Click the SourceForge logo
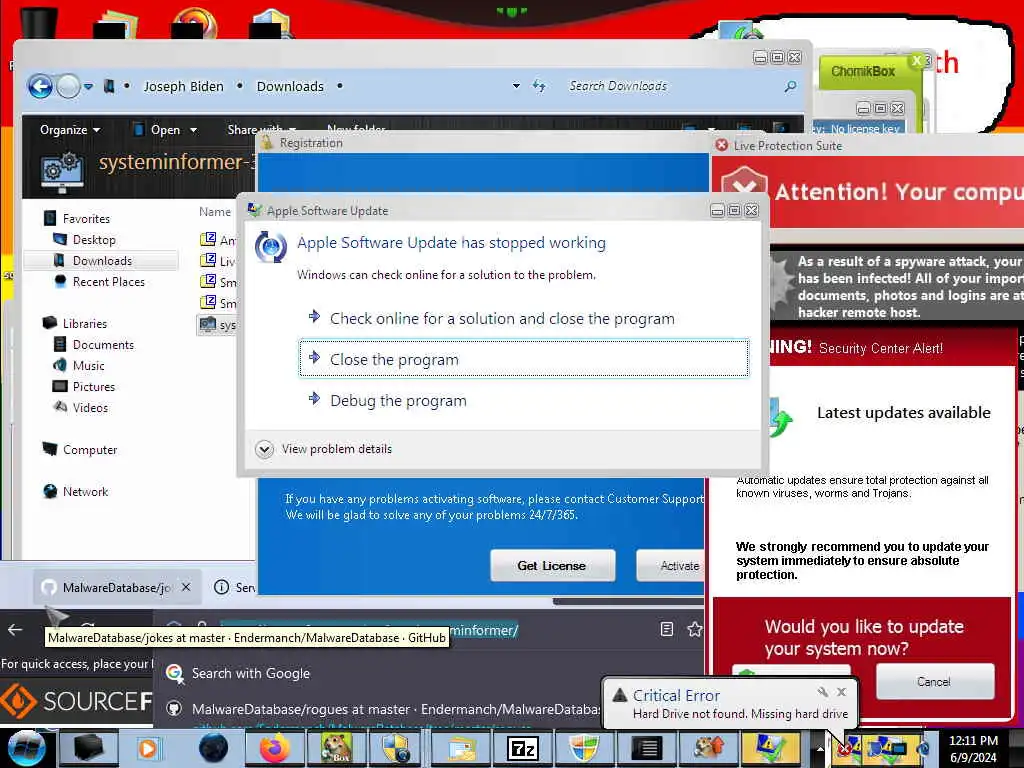Viewport: 1024px width, 768px height. click(76, 701)
